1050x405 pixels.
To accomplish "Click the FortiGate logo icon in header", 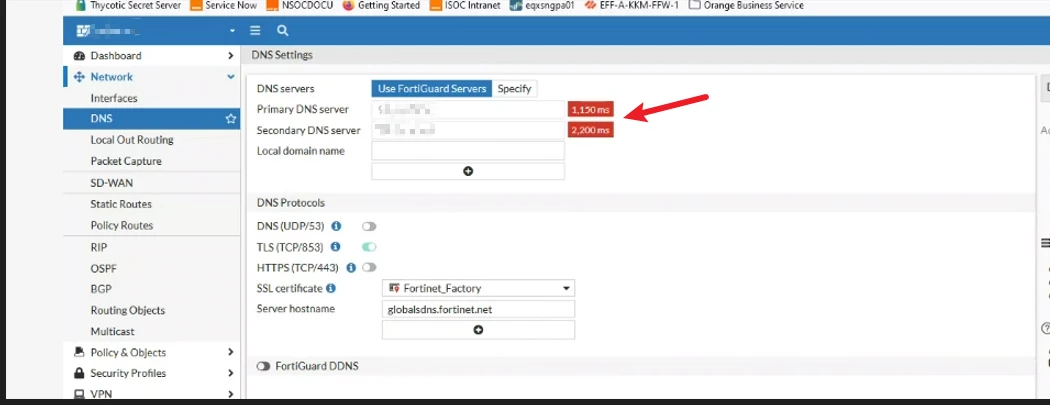I will (83, 31).
